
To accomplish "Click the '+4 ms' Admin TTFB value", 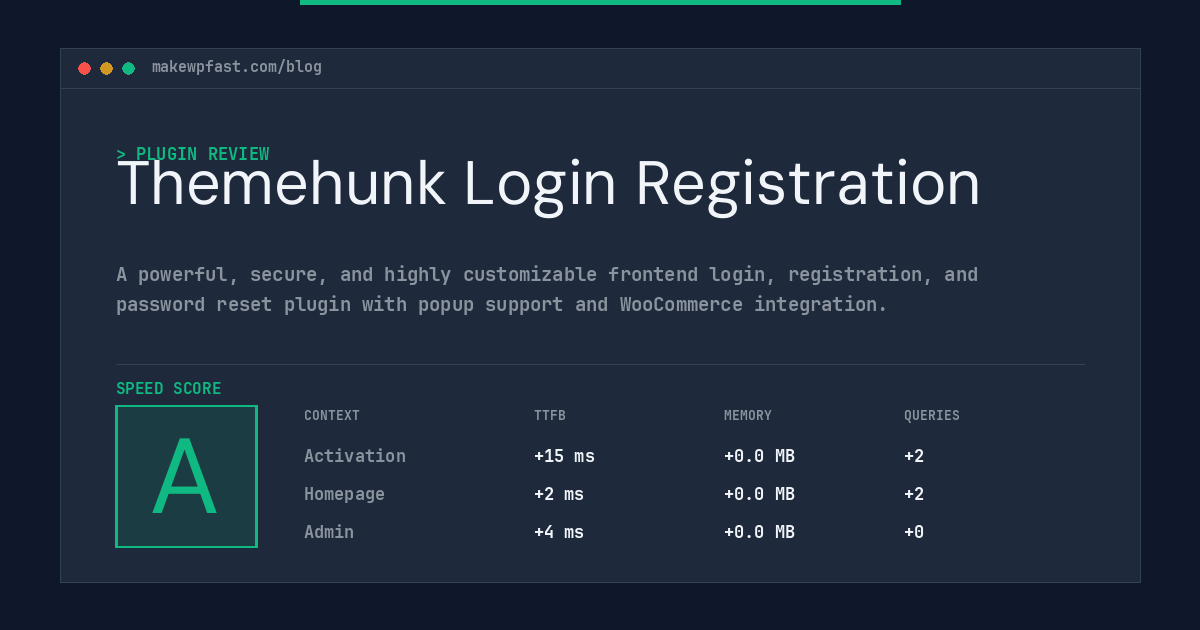I will (x=559, y=532).
